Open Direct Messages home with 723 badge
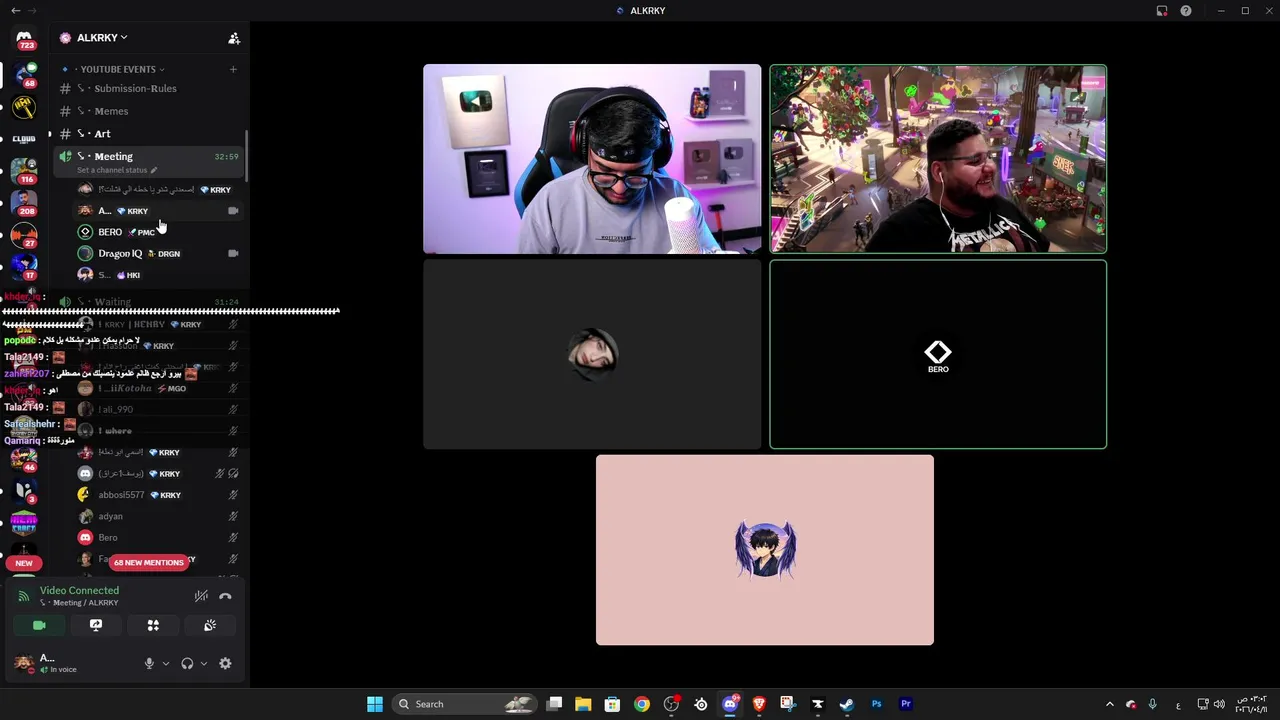The width and height of the screenshot is (1280, 720). click(24, 39)
